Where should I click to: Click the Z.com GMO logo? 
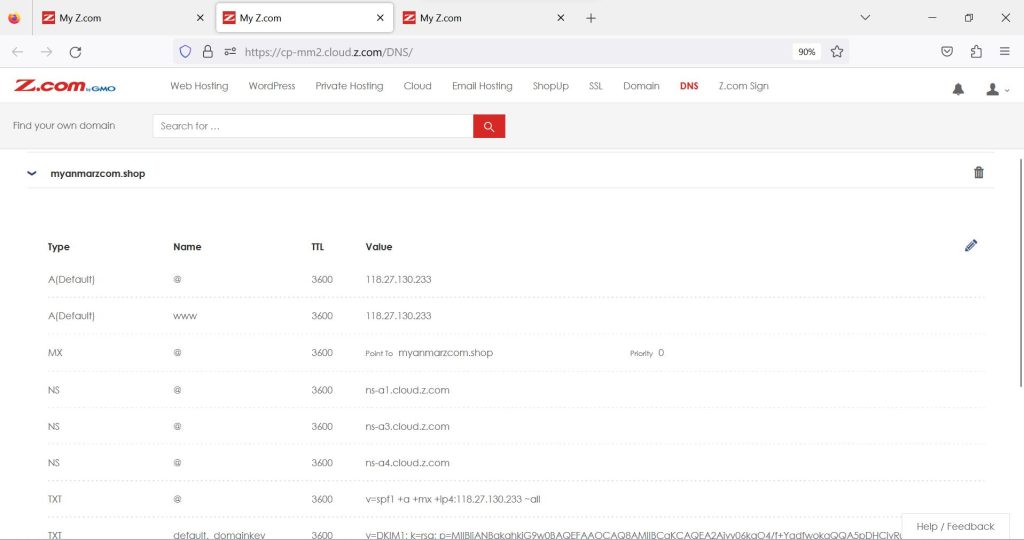click(65, 86)
